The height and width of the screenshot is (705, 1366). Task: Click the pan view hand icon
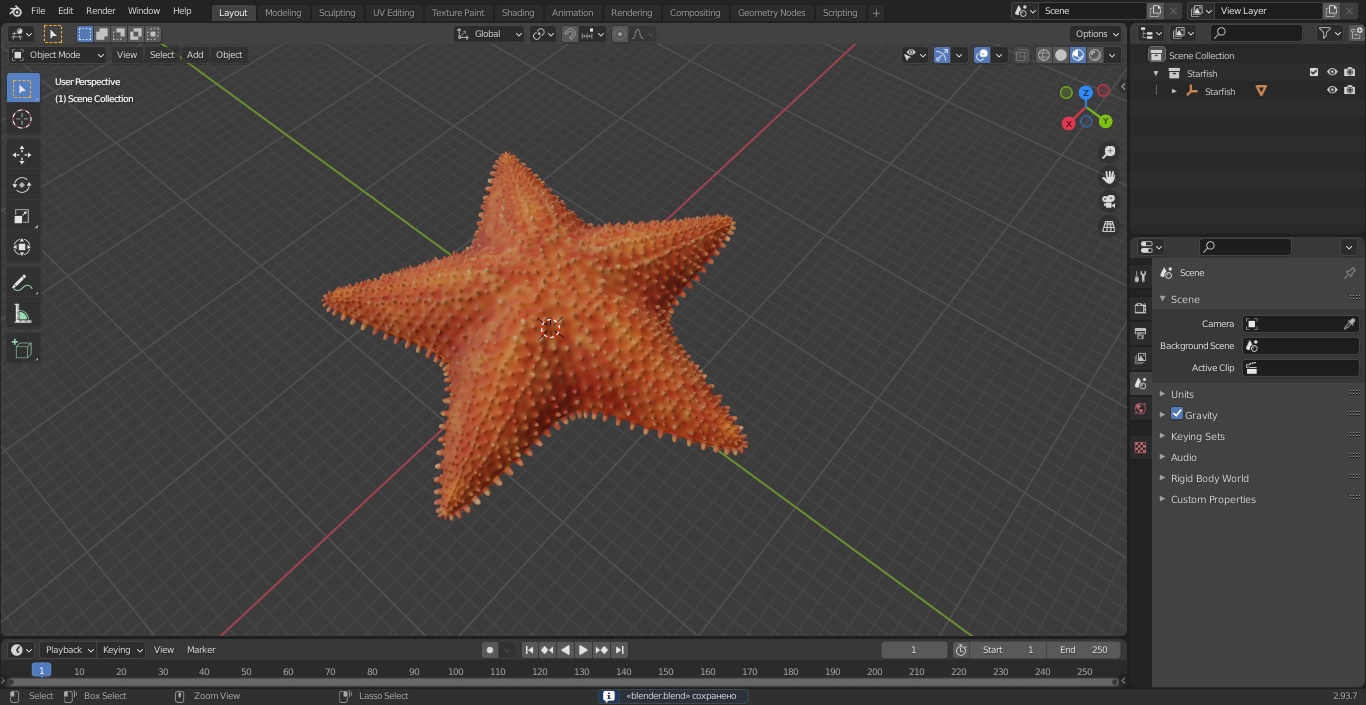(x=1108, y=177)
